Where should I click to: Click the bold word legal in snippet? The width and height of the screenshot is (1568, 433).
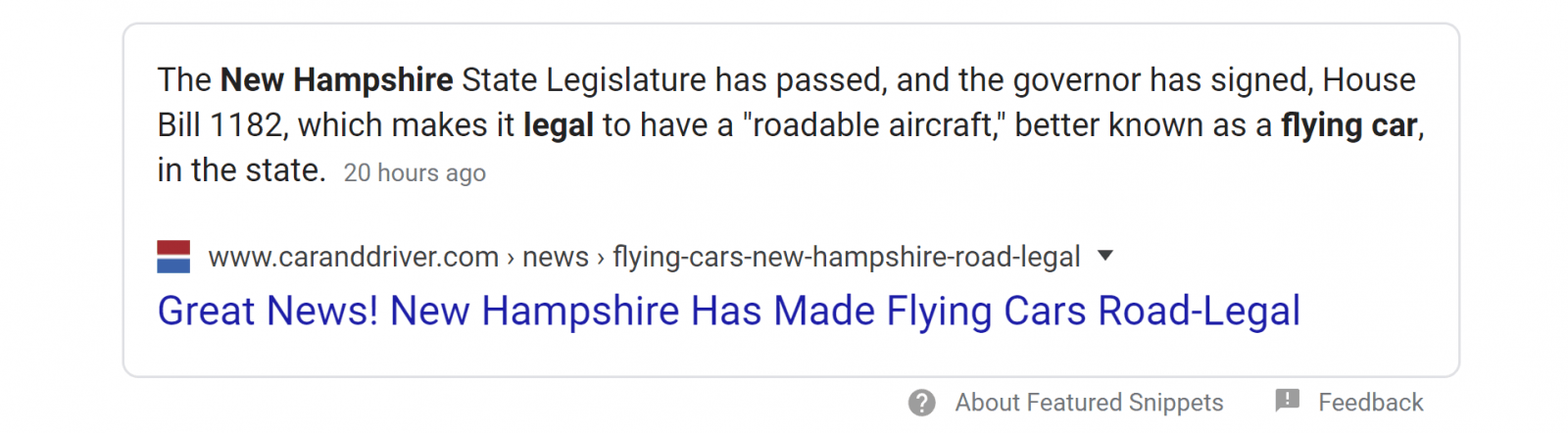(x=559, y=125)
